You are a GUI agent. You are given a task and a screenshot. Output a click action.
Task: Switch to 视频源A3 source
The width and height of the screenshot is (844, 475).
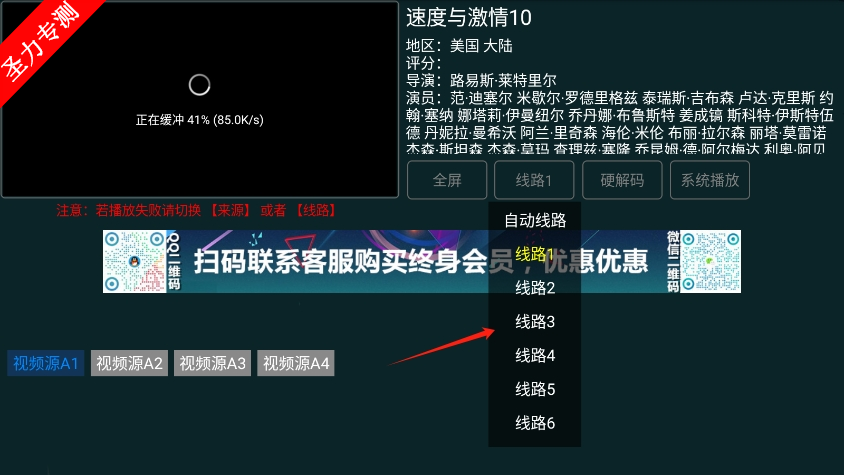212,363
